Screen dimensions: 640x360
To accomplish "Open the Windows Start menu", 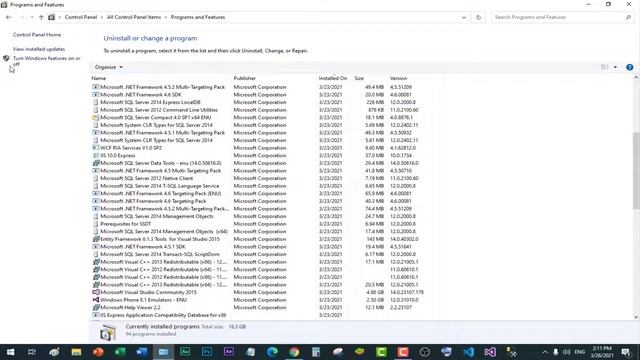I will click(11, 352).
